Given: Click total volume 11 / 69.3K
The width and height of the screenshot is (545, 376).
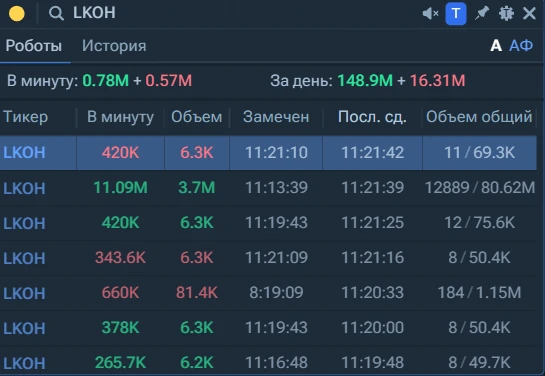Looking at the screenshot, I should [x=480, y=153].
